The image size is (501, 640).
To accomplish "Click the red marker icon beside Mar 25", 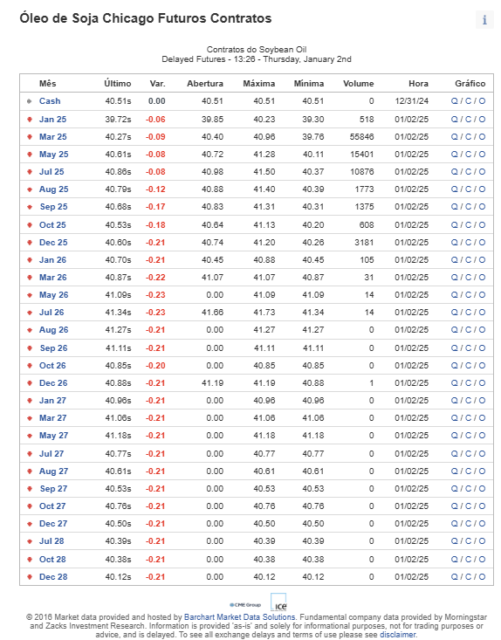I will pyautogui.click(x=29, y=137).
